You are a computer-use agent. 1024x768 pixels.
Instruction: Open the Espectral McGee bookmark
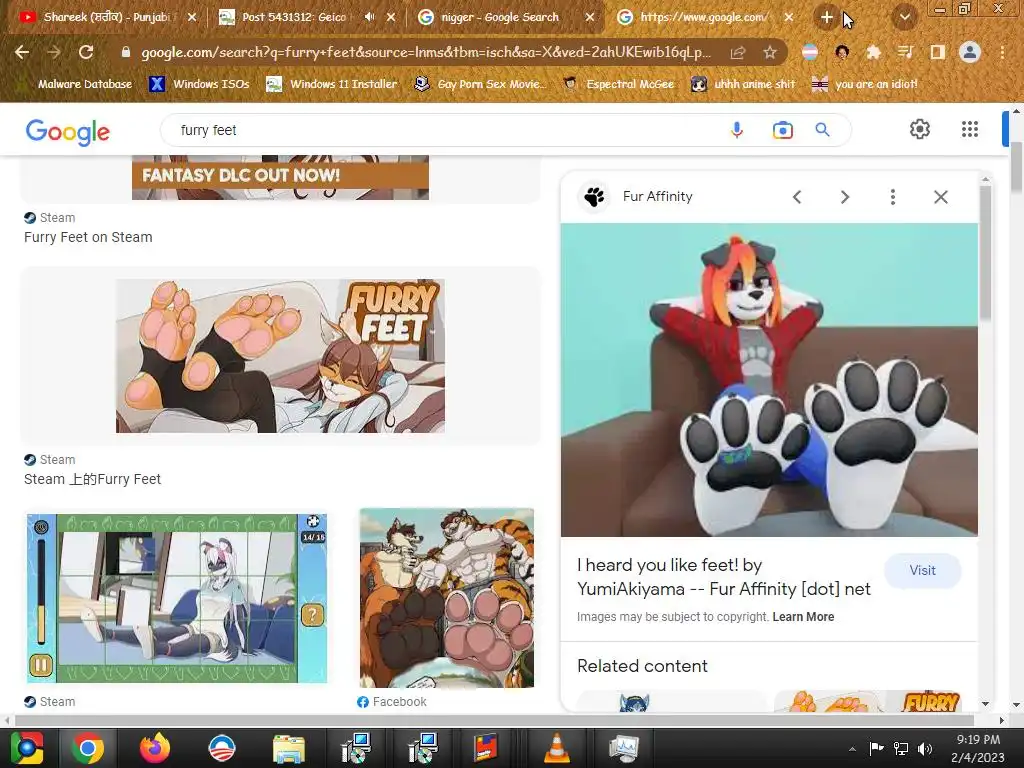tap(618, 84)
